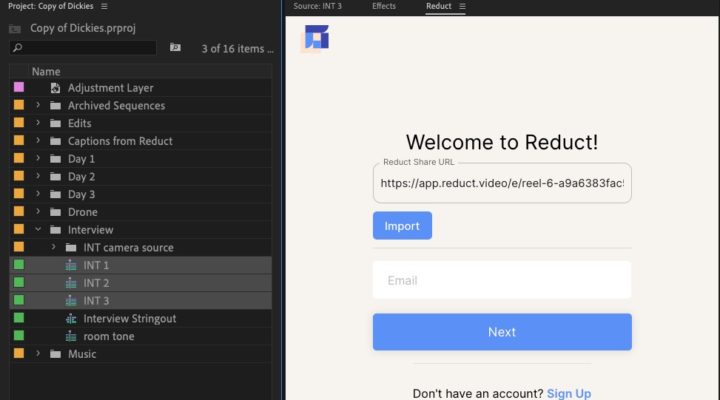The height and width of the screenshot is (400, 720).
Task: Click the '3 of 16 items' selection count
Action: point(237,49)
